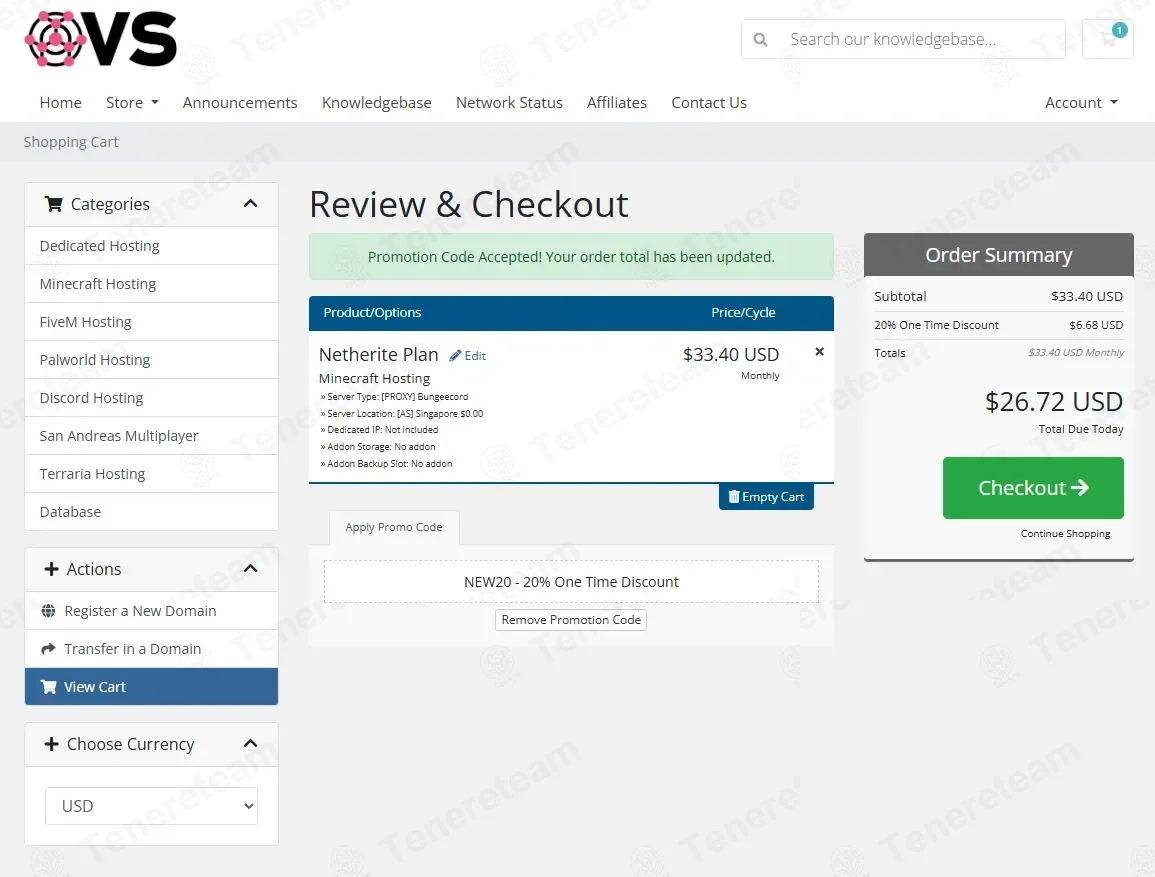Expand the Store dropdown menu
The width and height of the screenshot is (1155, 877).
coord(133,103)
